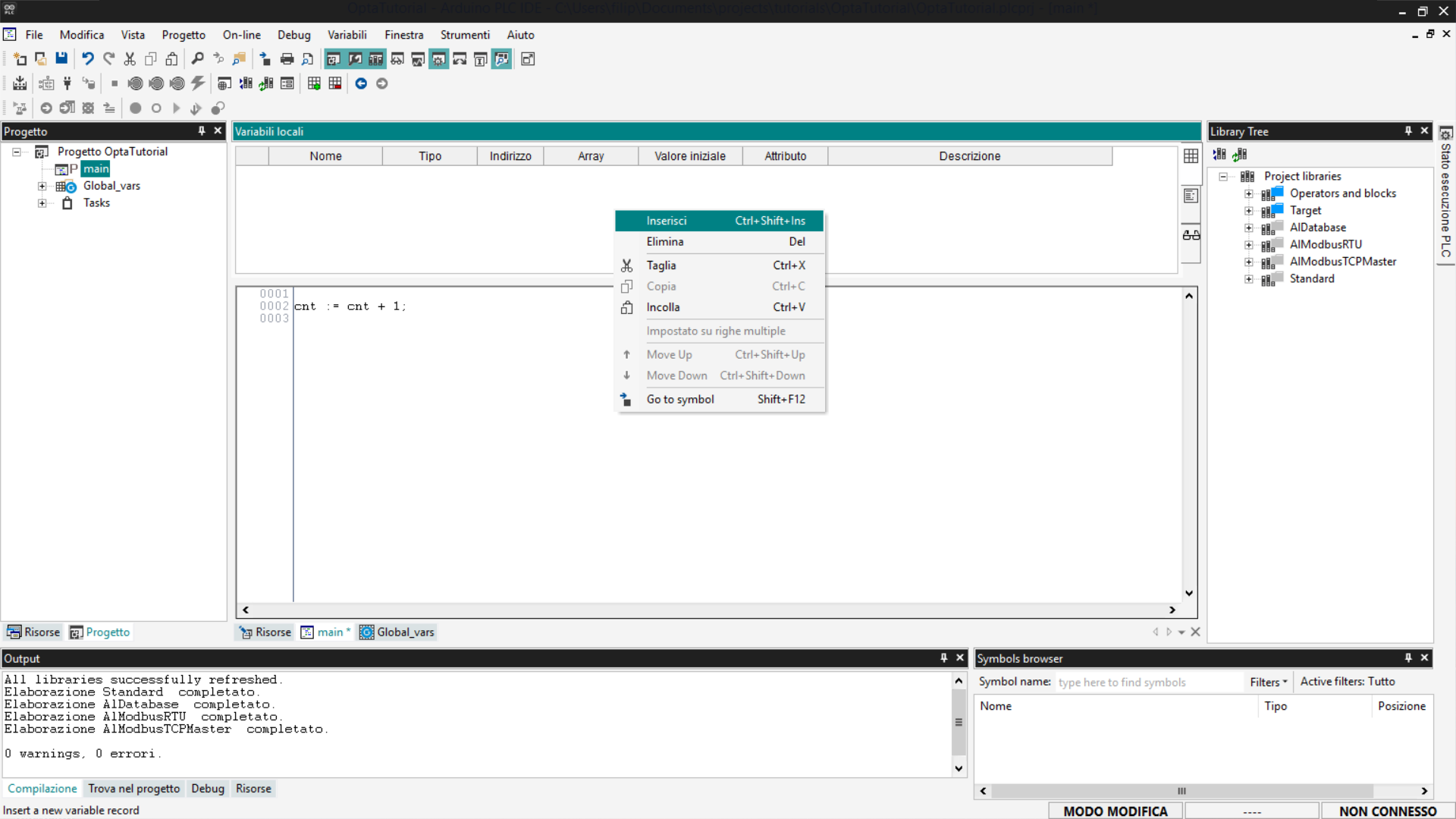Click the Connect to target plug icon
1456x819 pixels.
point(67,83)
